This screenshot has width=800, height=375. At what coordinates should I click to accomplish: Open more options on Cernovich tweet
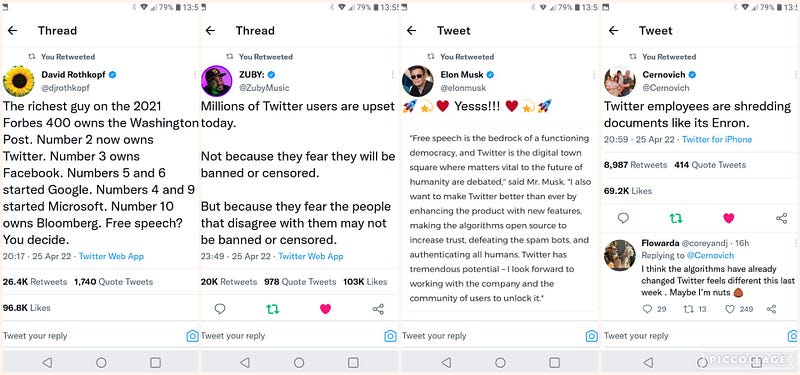click(794, 74)
